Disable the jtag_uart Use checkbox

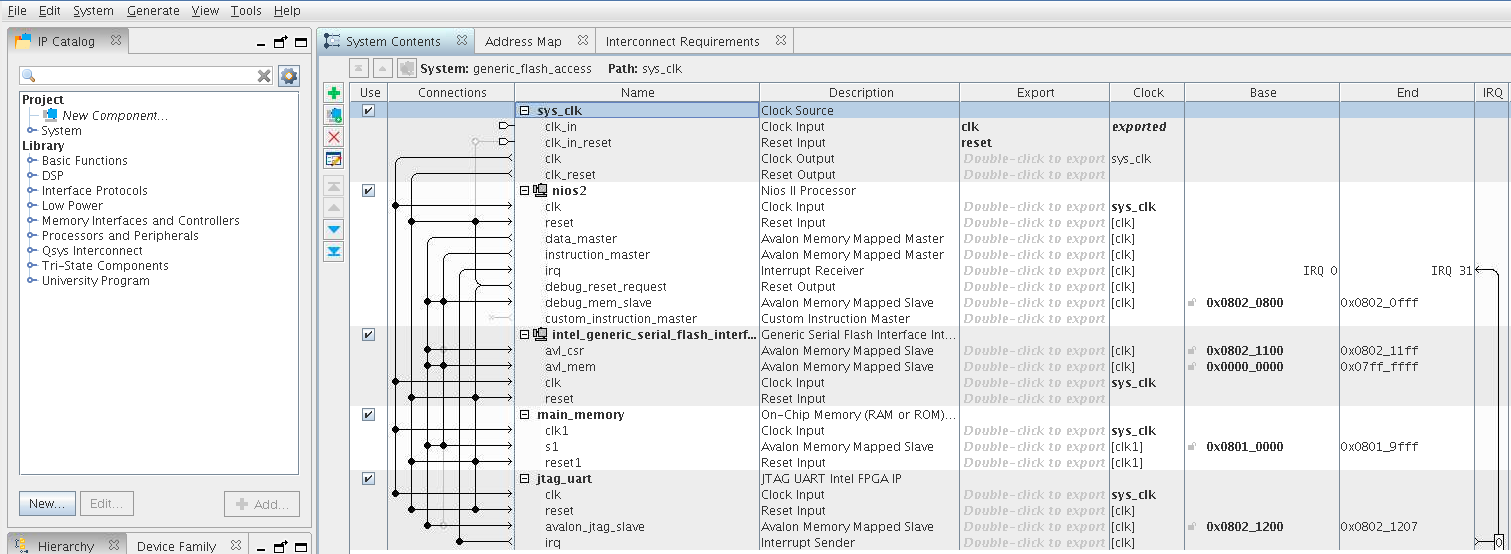click(368, 479)
